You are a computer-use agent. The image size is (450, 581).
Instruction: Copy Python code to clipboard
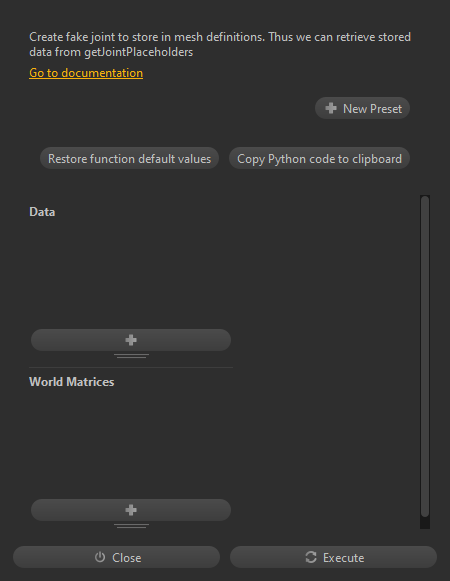tap(320, 159)
